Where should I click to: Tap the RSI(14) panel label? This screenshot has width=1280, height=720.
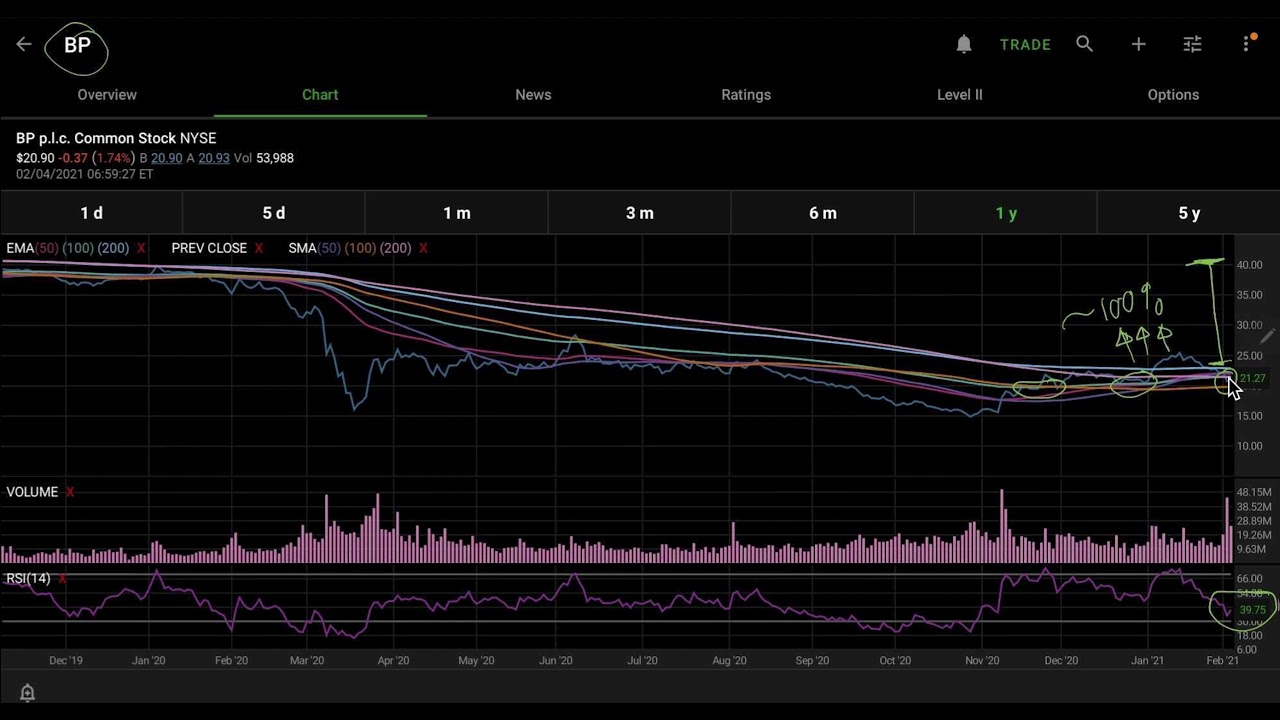click(28, 579)
